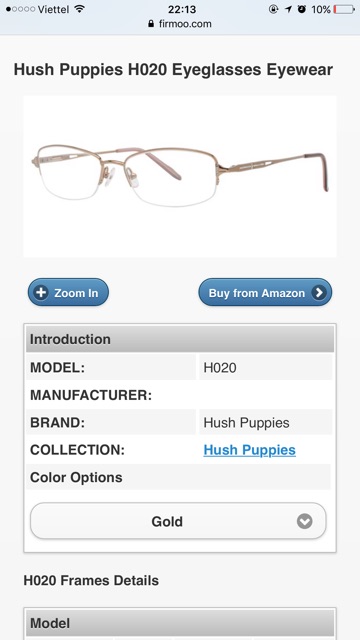The image size is (360, 640).
Task: Tap the firmoo.com address bar
Action: tap(180, 24)
